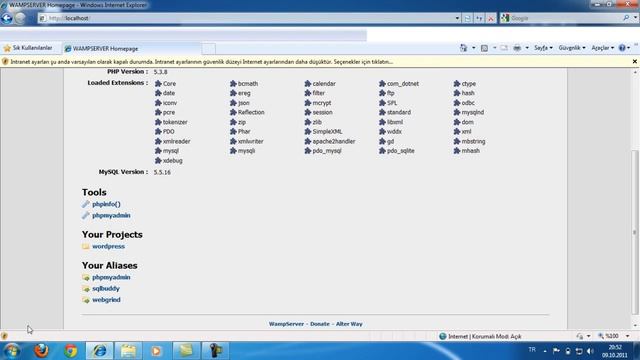
Task: Expand the Home icon dropdown arrow
Action: pyautogui.click(x=473, y=48)
